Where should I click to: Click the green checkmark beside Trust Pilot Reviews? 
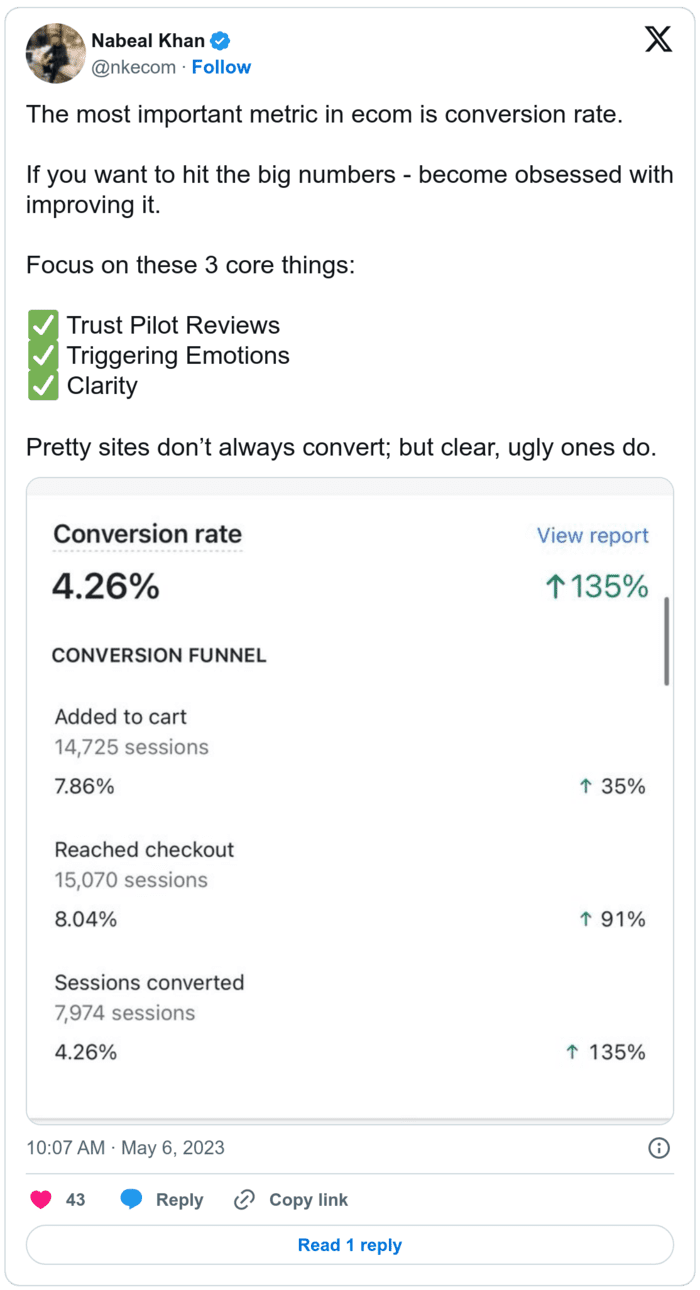pyautogui.click(x=42, y=325)
